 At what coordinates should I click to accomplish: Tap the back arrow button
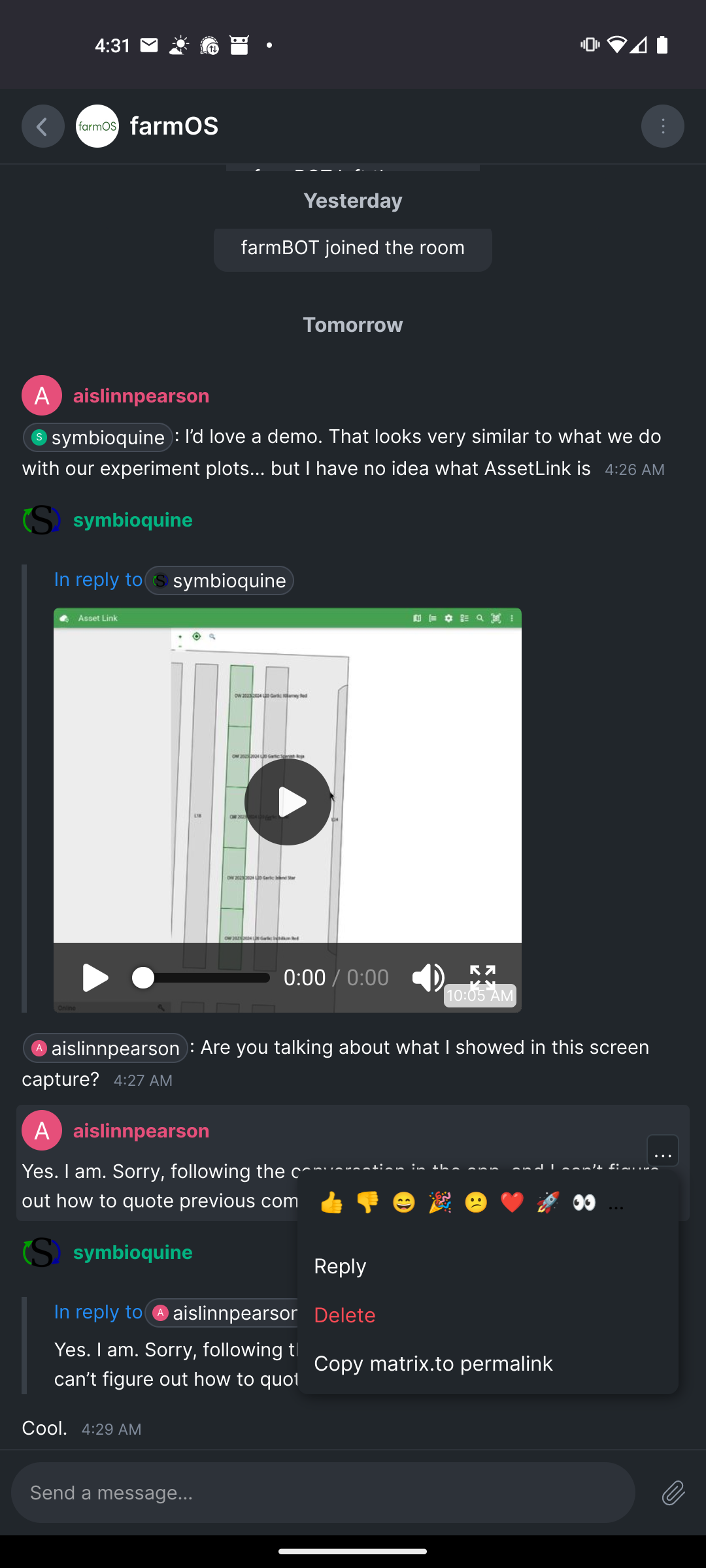tap(42, 126)
